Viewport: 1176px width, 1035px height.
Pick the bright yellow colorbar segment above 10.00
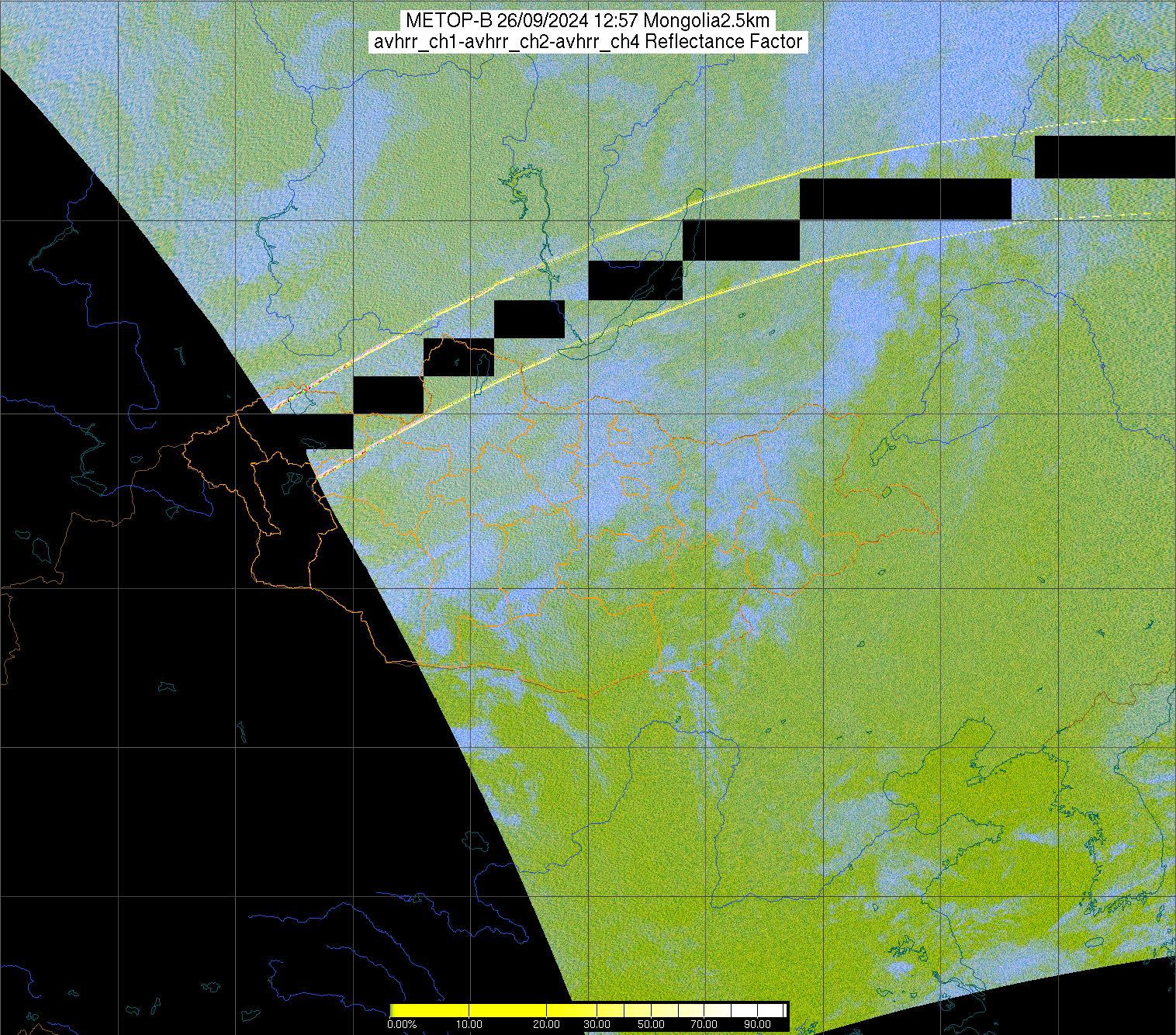click(470, 1010)
